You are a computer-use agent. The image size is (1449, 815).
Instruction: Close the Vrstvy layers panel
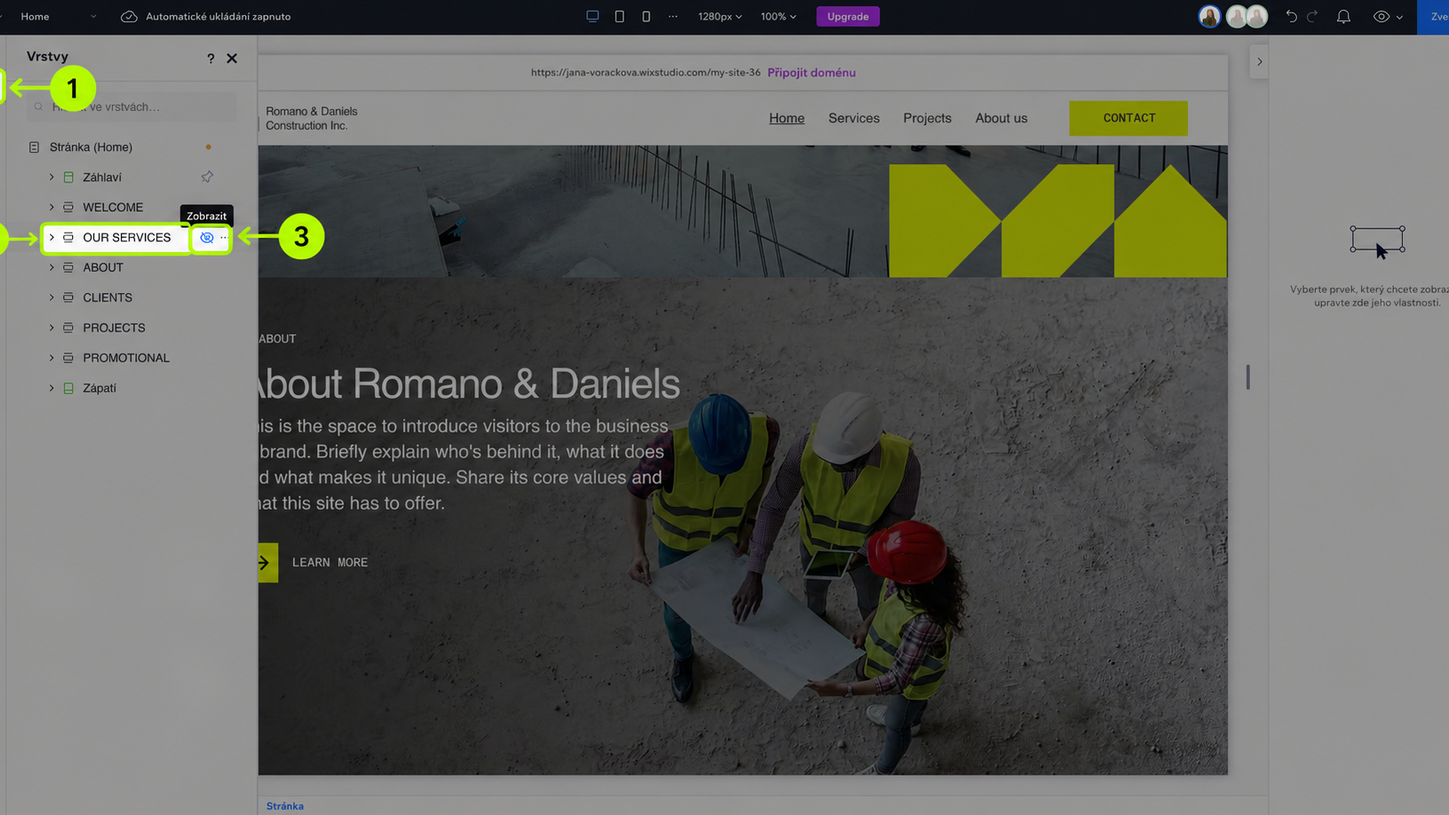coord(232,59)
